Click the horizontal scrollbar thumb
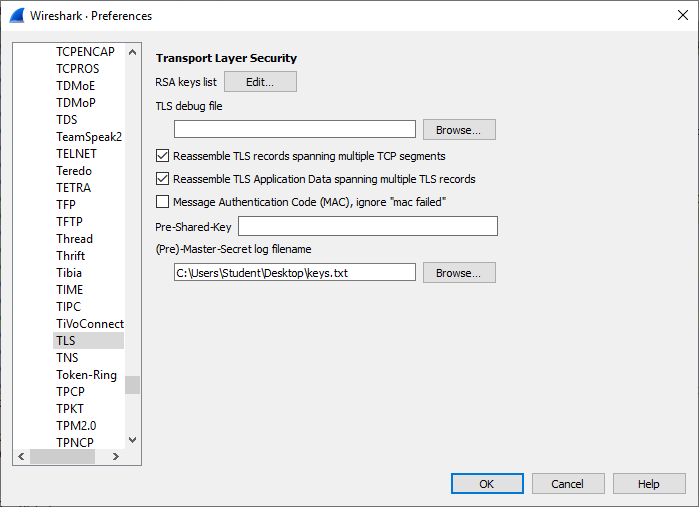Screen dimensions: 699x507 pos(62,456)
